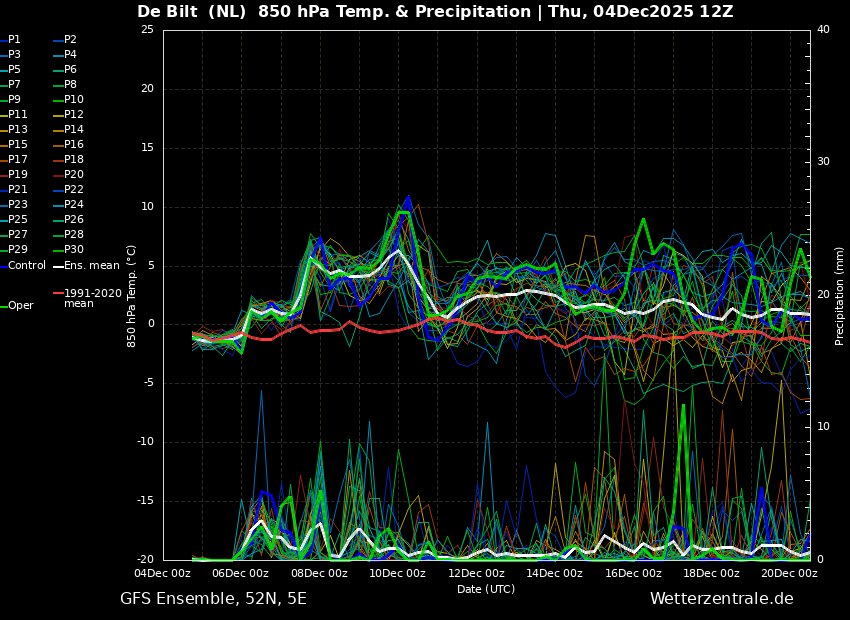
Task: Click the 15 temperature axis value
Action: click(x=147, y=148)
